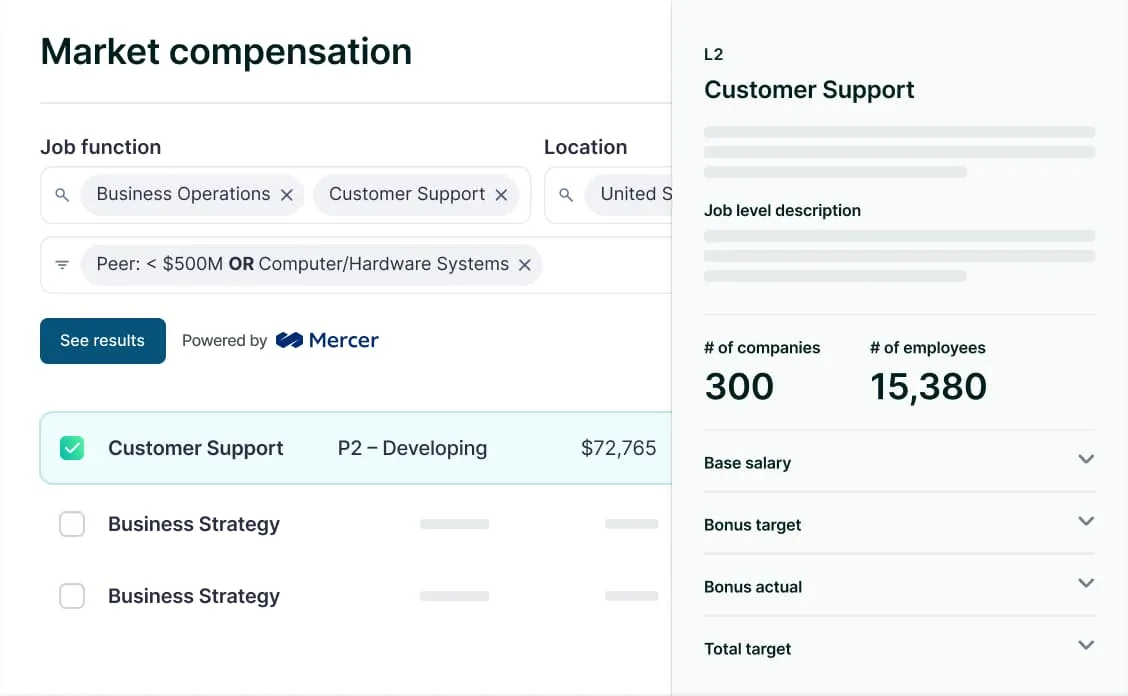The image size is (1128, 696).
Task: Check the first Business Strategy checkbox
Action: pyautogui.click(x=72, y=524)
